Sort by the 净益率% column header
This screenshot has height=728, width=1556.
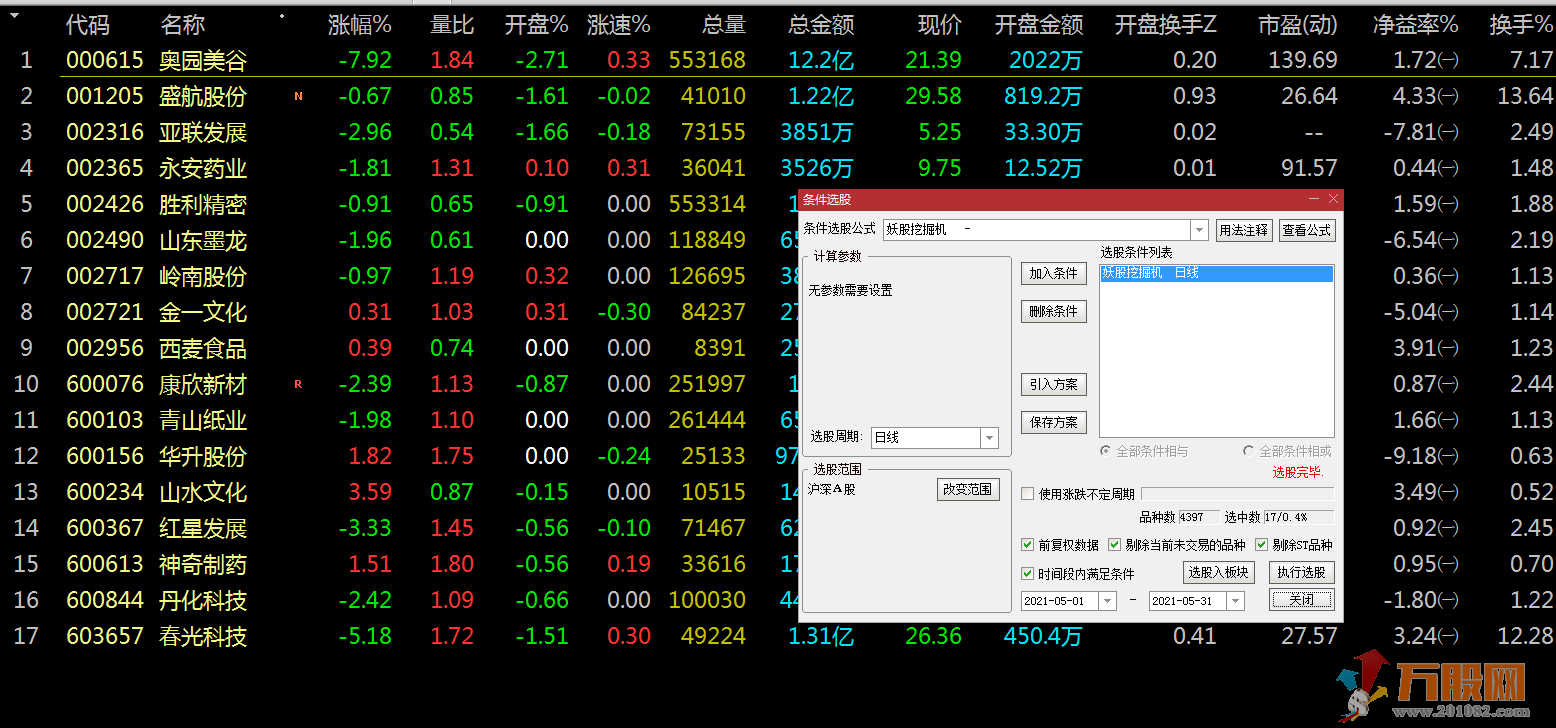pyautogui.click(x=1415, y=25)
